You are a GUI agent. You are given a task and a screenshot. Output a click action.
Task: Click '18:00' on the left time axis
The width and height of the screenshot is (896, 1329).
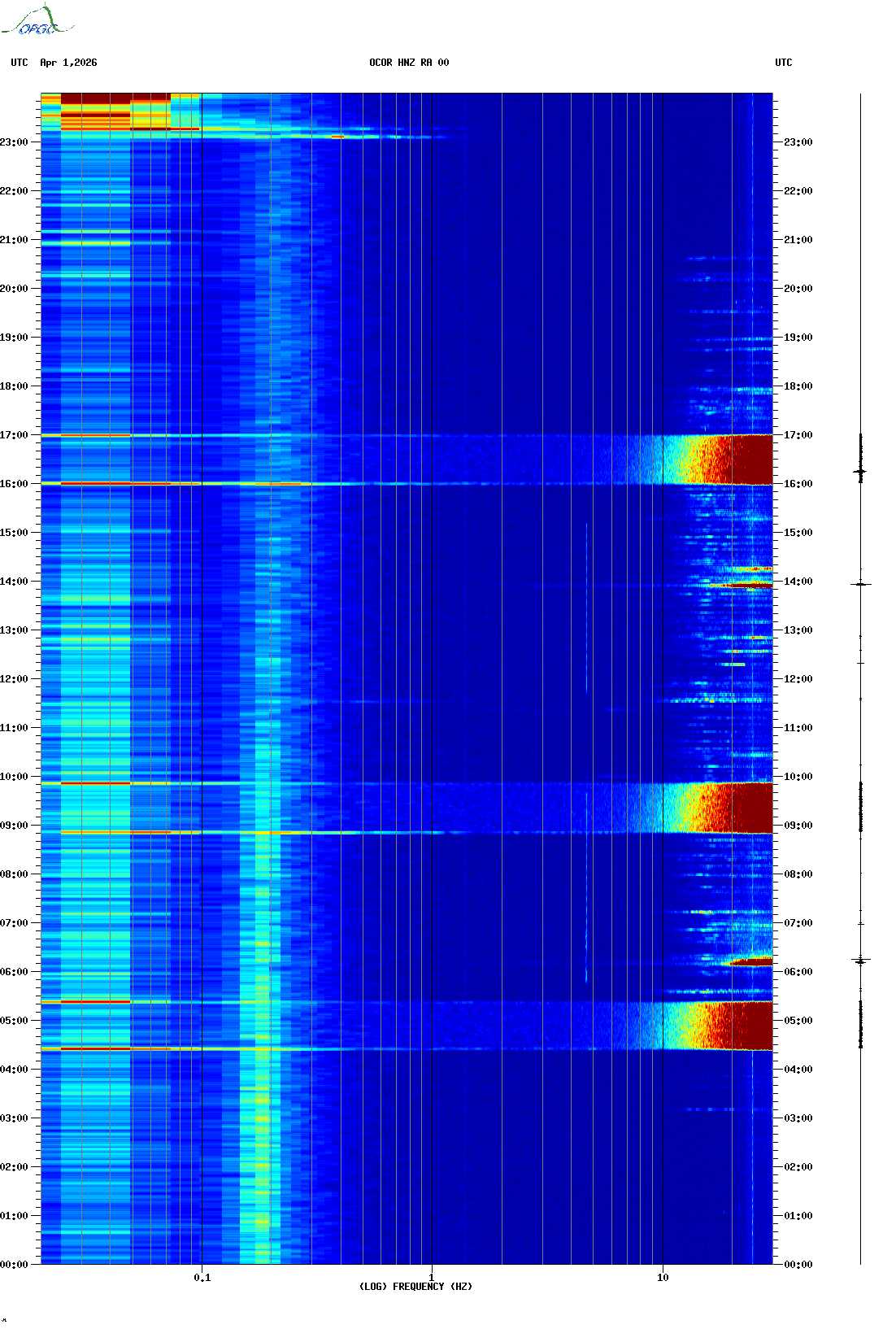[x=14, y=386]
